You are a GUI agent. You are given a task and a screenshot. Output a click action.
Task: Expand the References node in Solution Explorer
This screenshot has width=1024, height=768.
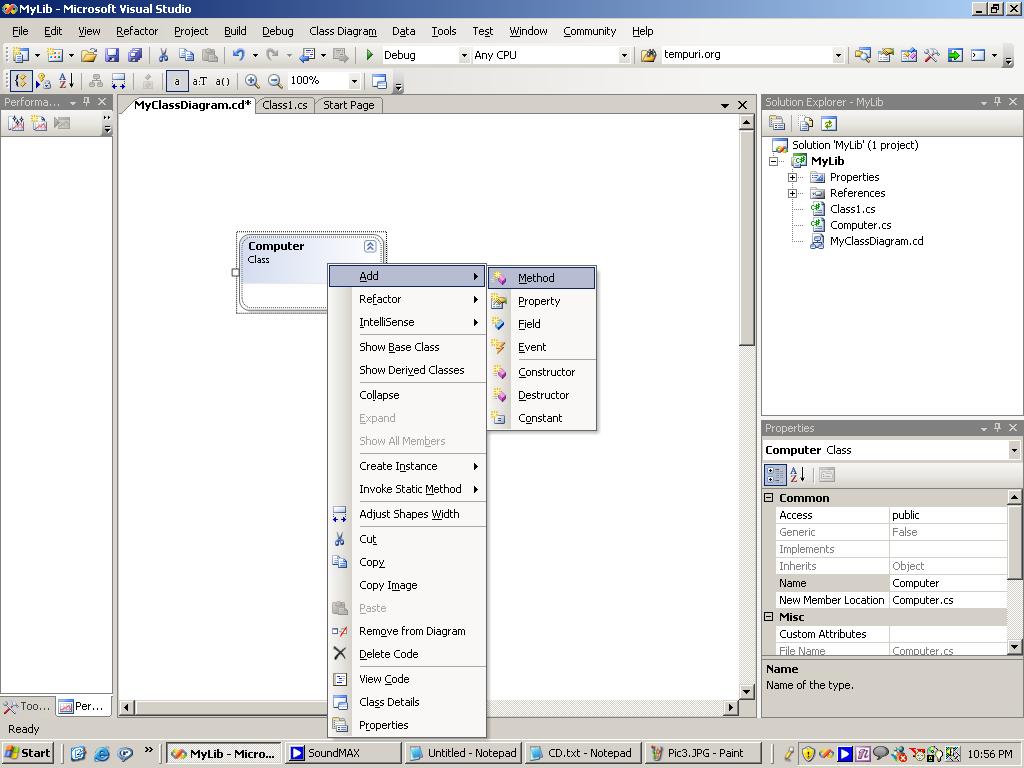[792, 193]
